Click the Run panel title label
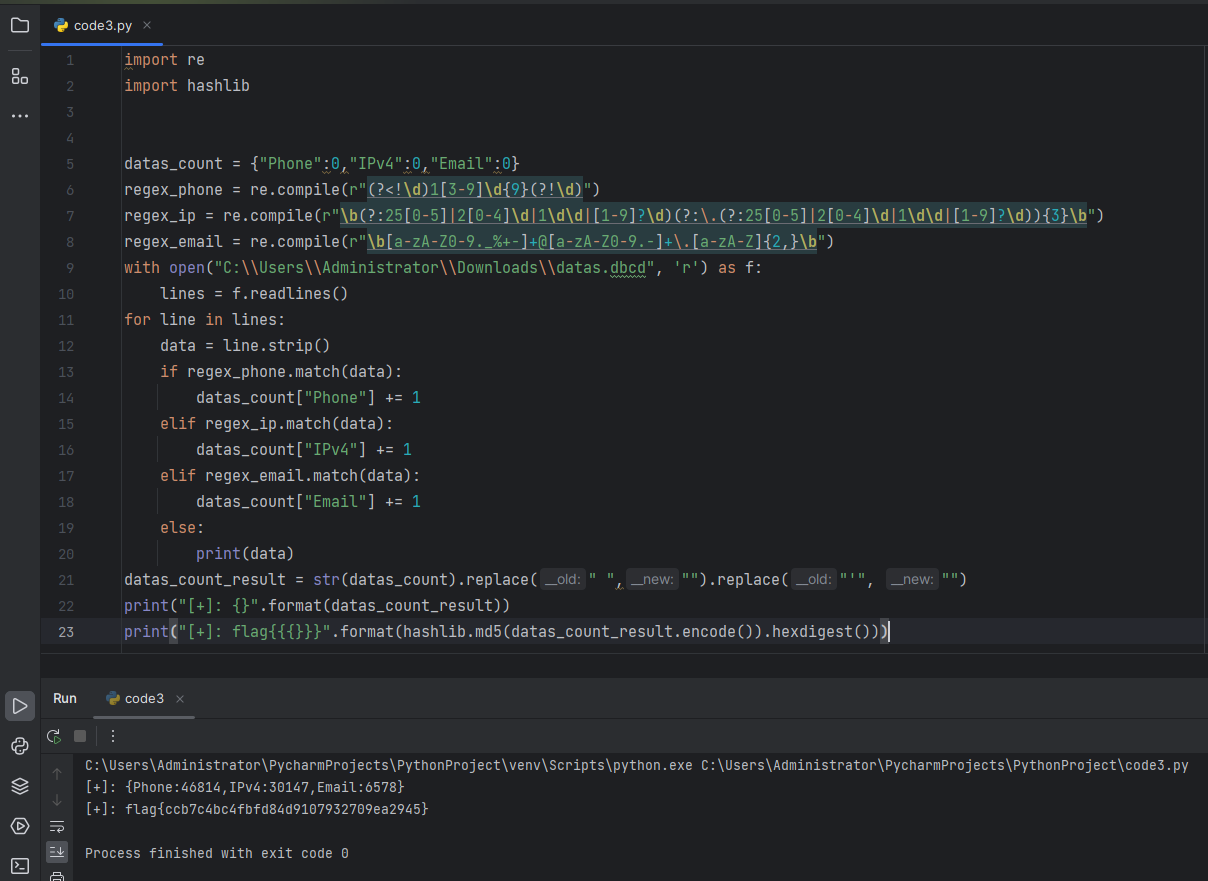Image resolution: width=1208 pixels, height=881 pixels. (65, 699)
